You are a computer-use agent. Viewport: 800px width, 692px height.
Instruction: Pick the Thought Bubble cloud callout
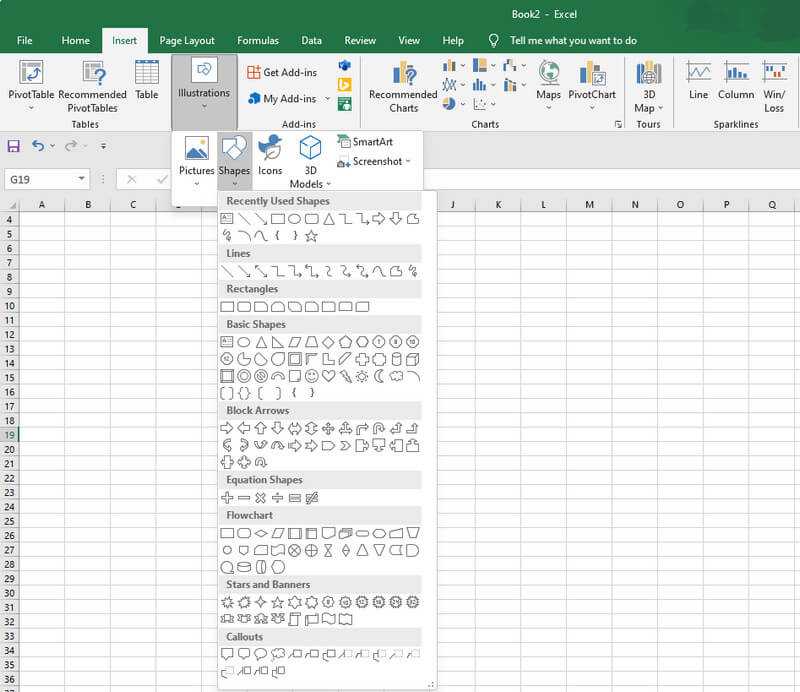point(278,654)
